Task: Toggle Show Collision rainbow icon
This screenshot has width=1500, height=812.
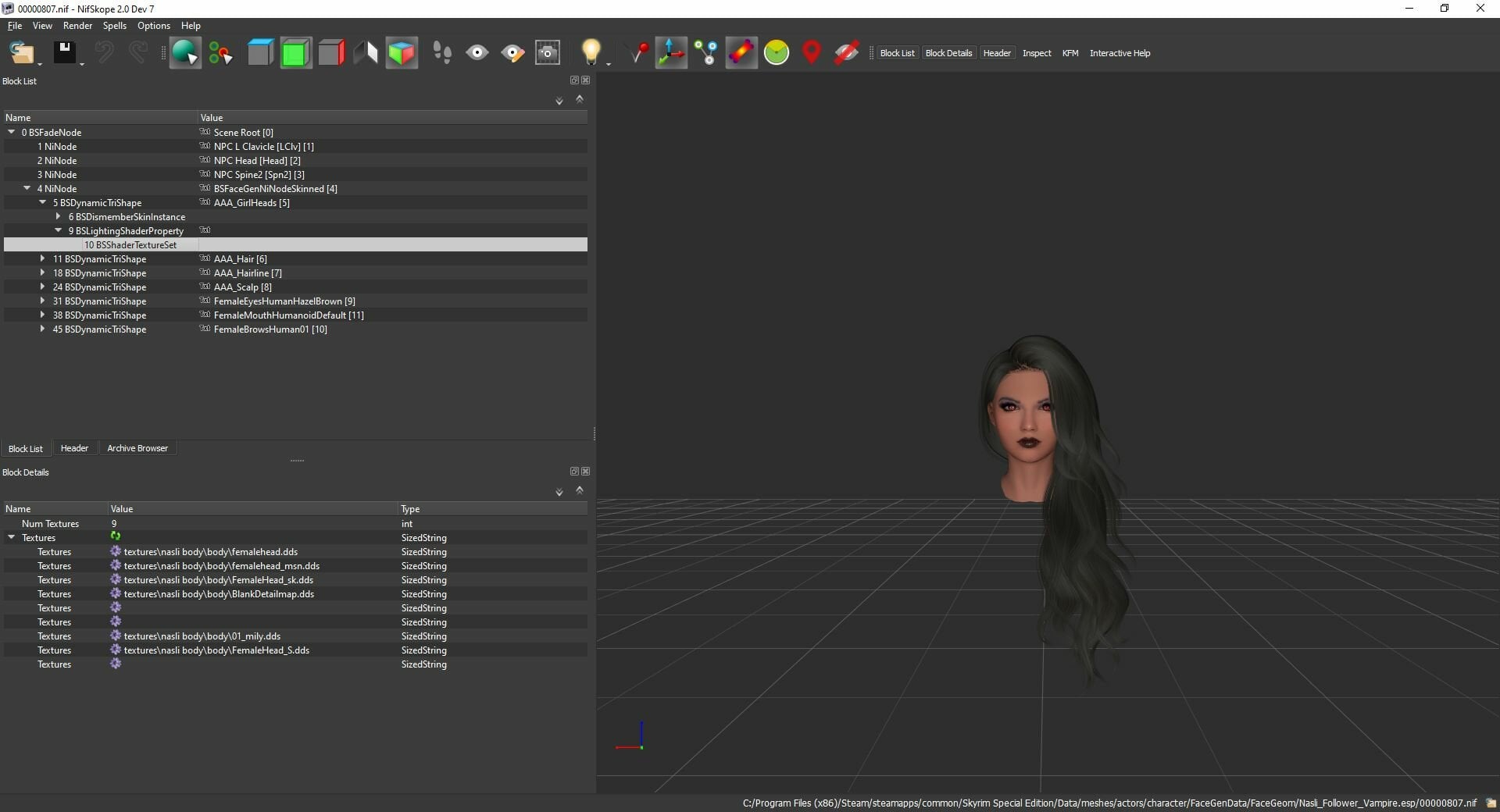Action: coord(741,53)
